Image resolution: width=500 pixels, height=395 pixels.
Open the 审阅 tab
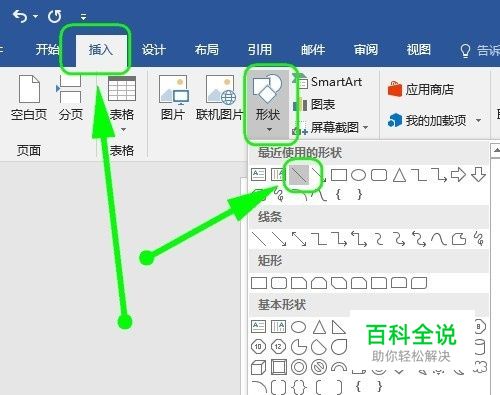[x=366, y=50]
